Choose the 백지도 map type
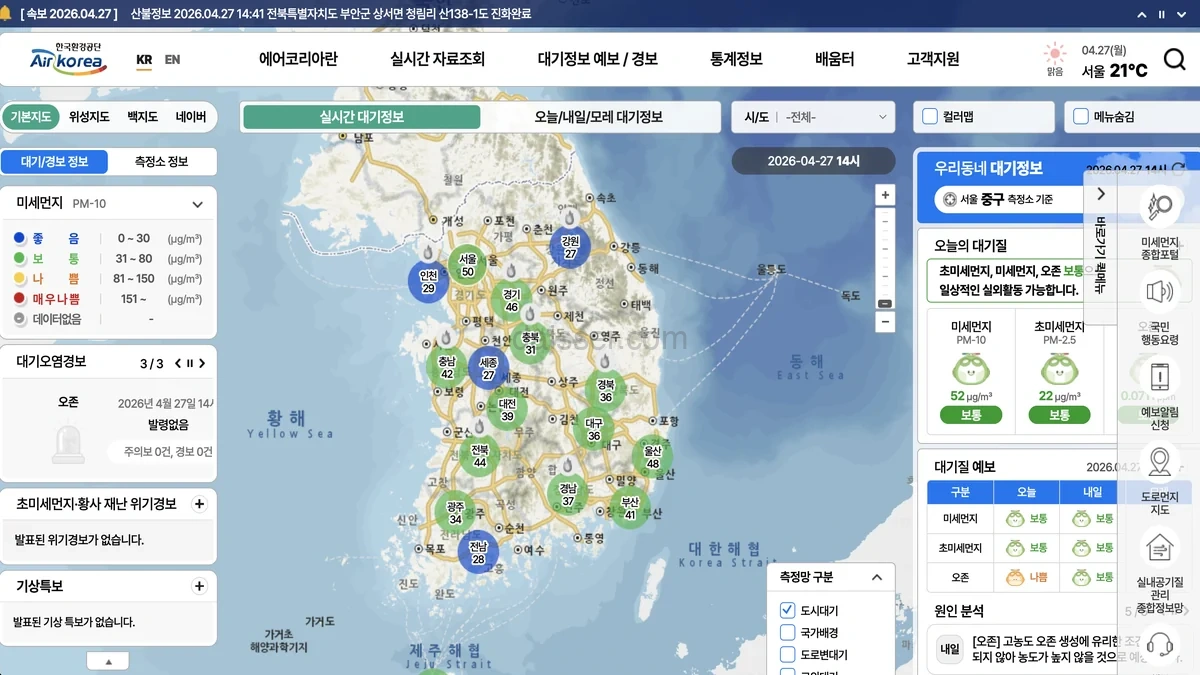Screen dimensions: 1200x675 coord(143,117)
